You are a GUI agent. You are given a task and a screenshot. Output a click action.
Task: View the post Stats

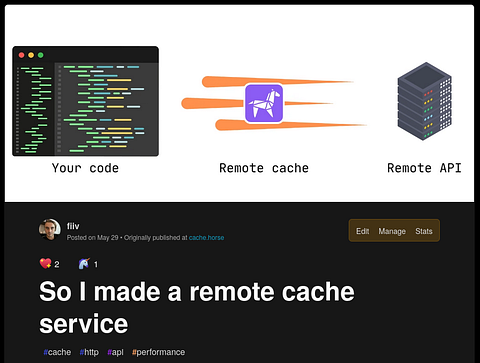pyautogui.click(x=424, y=231)
